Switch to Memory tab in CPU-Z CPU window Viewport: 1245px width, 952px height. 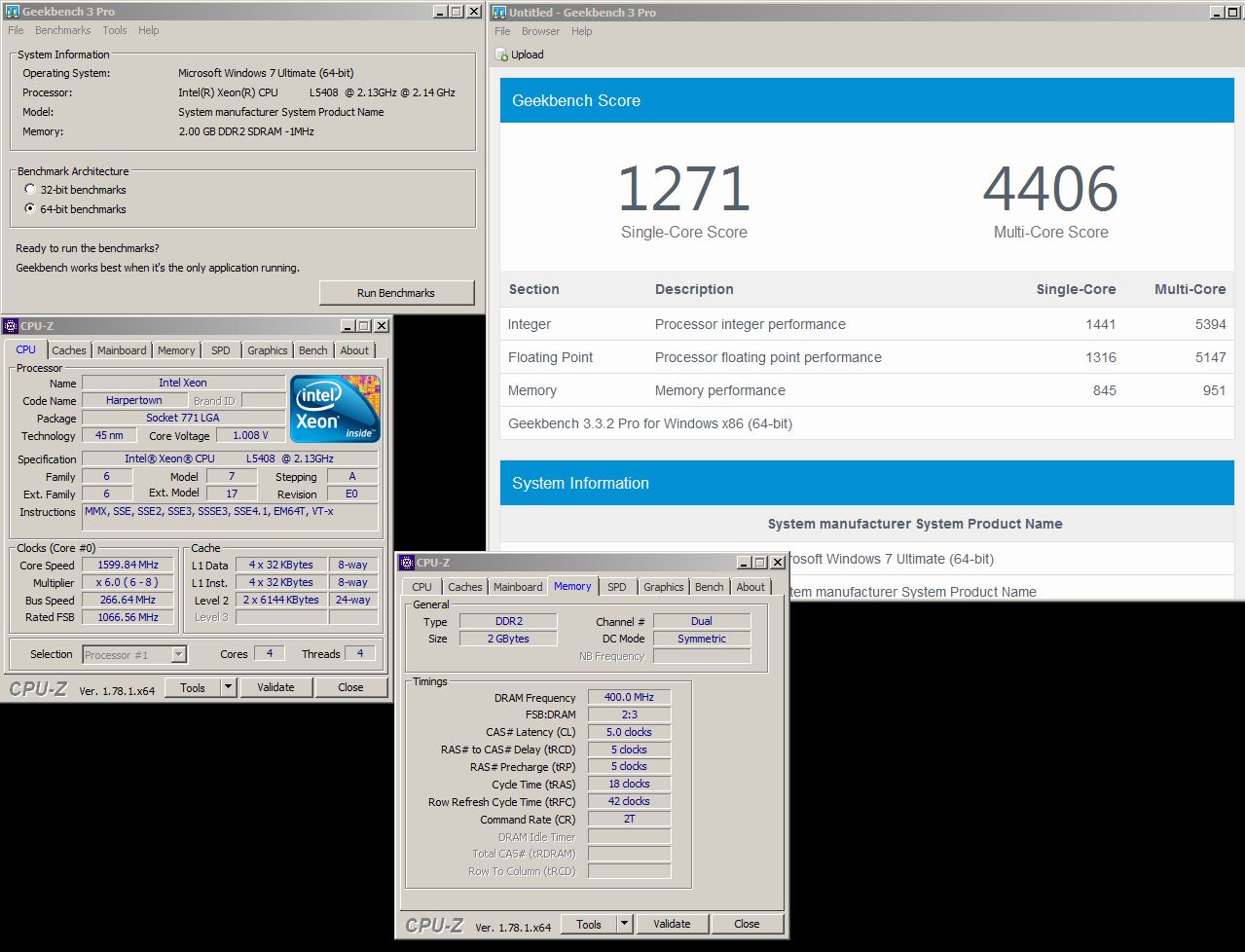coord(176,350)
